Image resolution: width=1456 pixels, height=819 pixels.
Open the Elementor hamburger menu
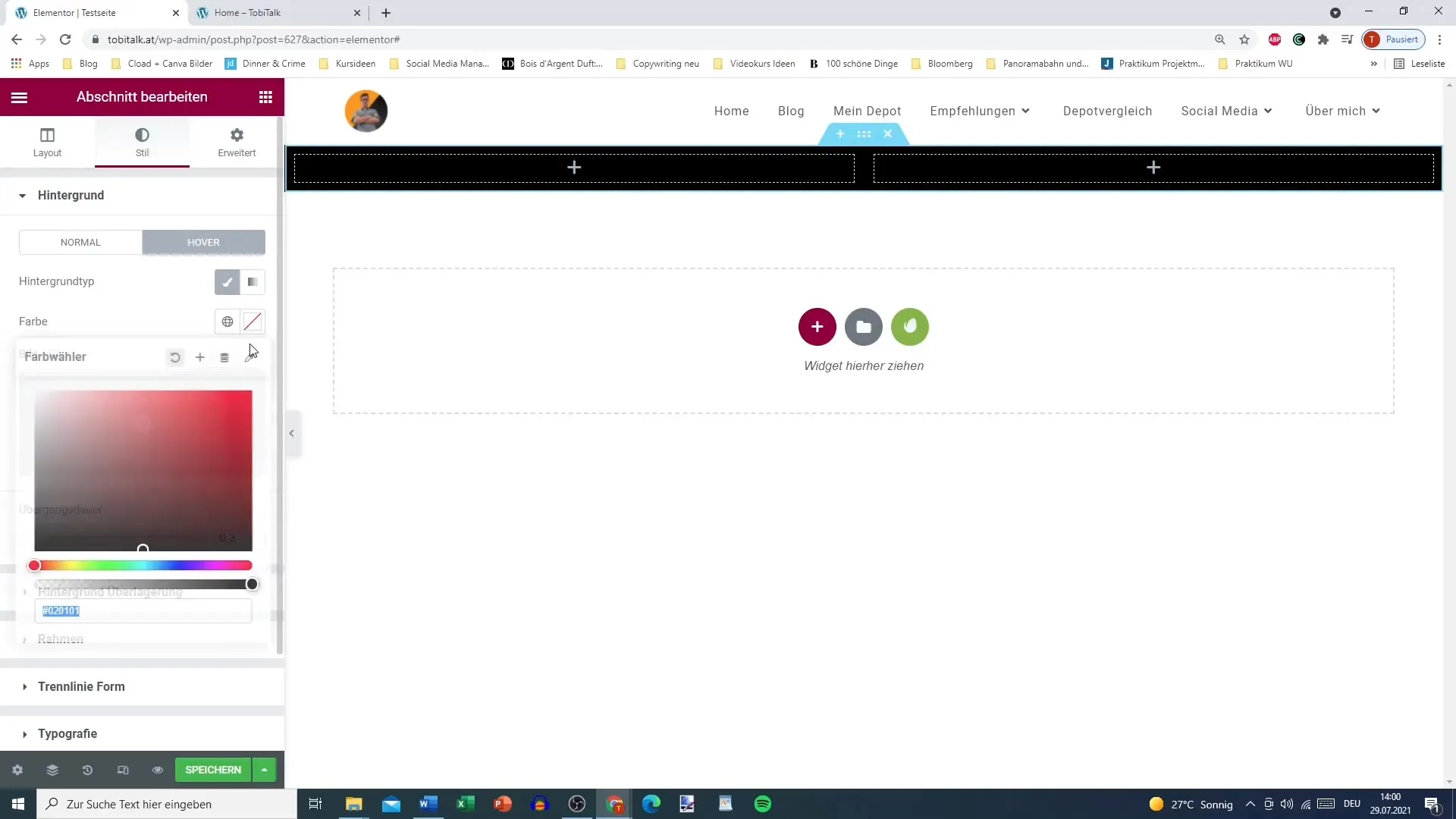pyautogui.click(x=19, y=97)
